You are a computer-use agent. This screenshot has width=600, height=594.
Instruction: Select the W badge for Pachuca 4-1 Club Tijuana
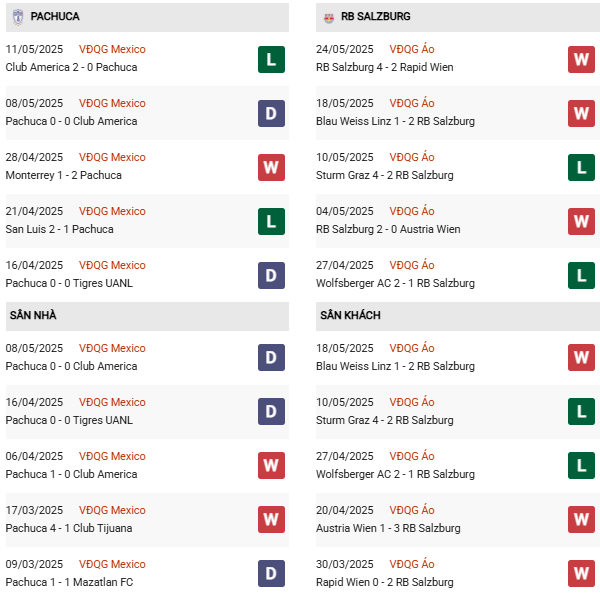(x=271, y=520)
